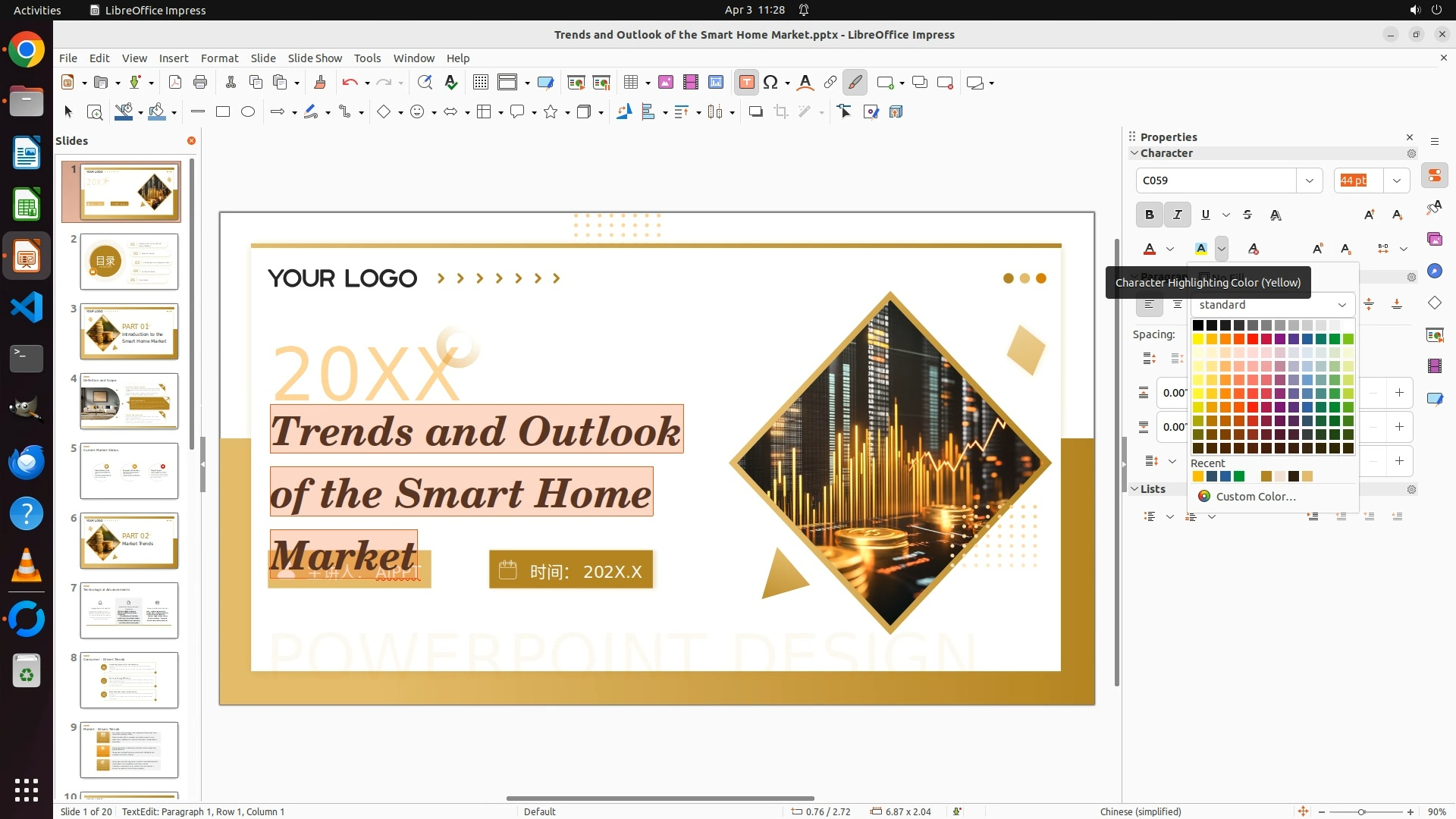Click the Custom Color… button
The height and width of the screenshot is (819, 1456).
click(1255, 497)
